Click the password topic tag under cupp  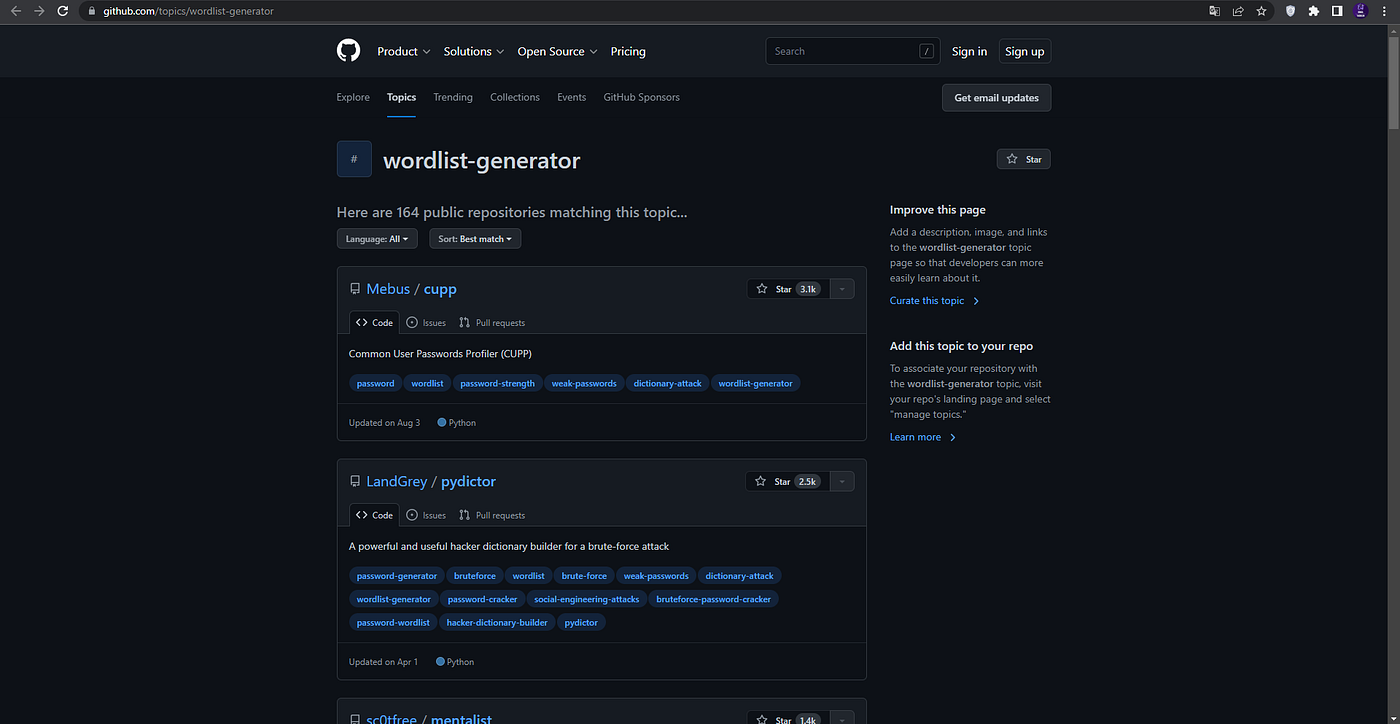[x=376, y=383]
